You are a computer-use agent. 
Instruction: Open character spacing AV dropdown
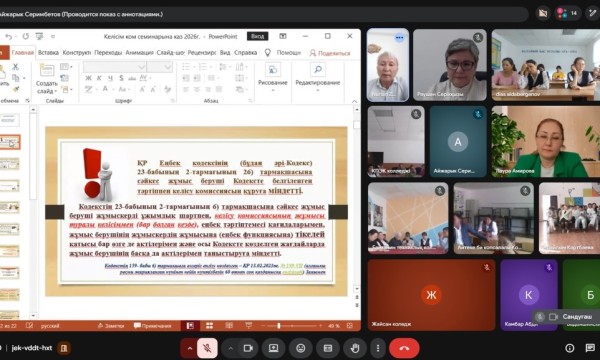(145, 78)
